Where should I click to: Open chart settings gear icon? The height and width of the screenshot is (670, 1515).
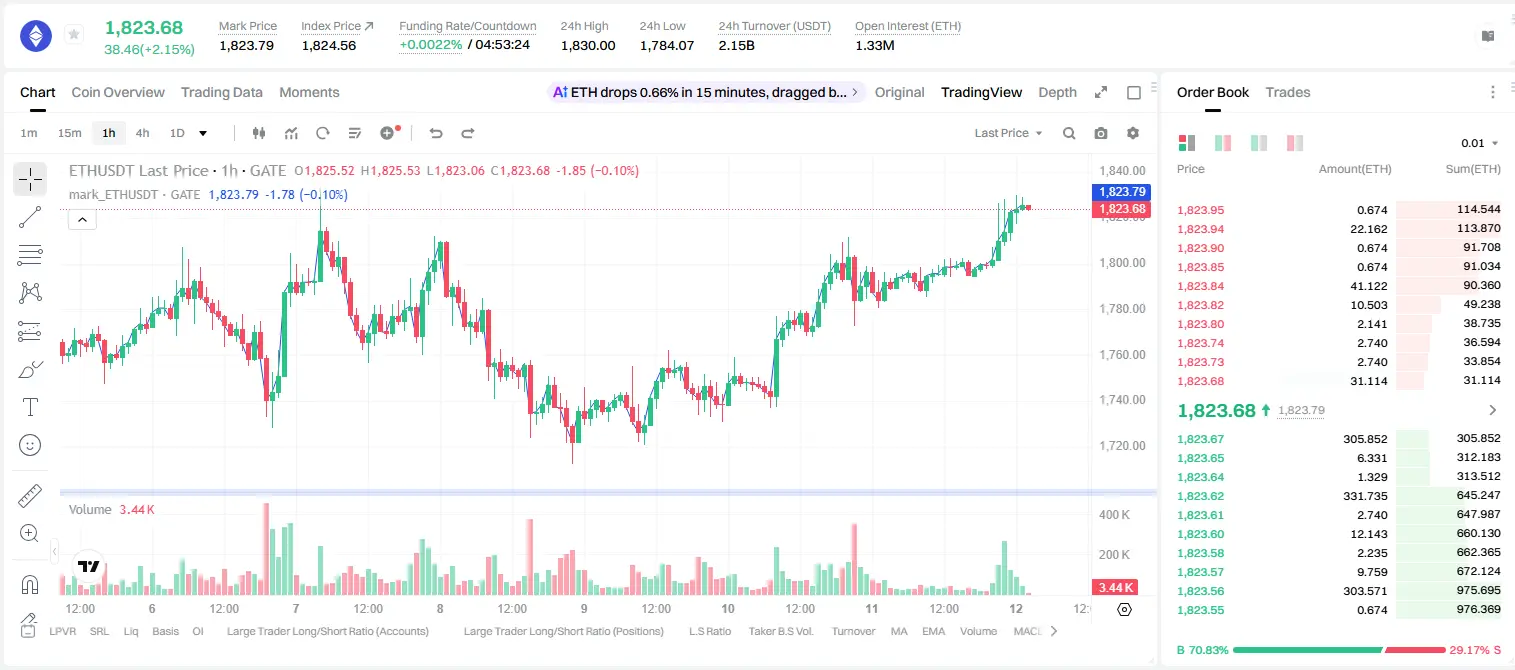[1133, 133]
